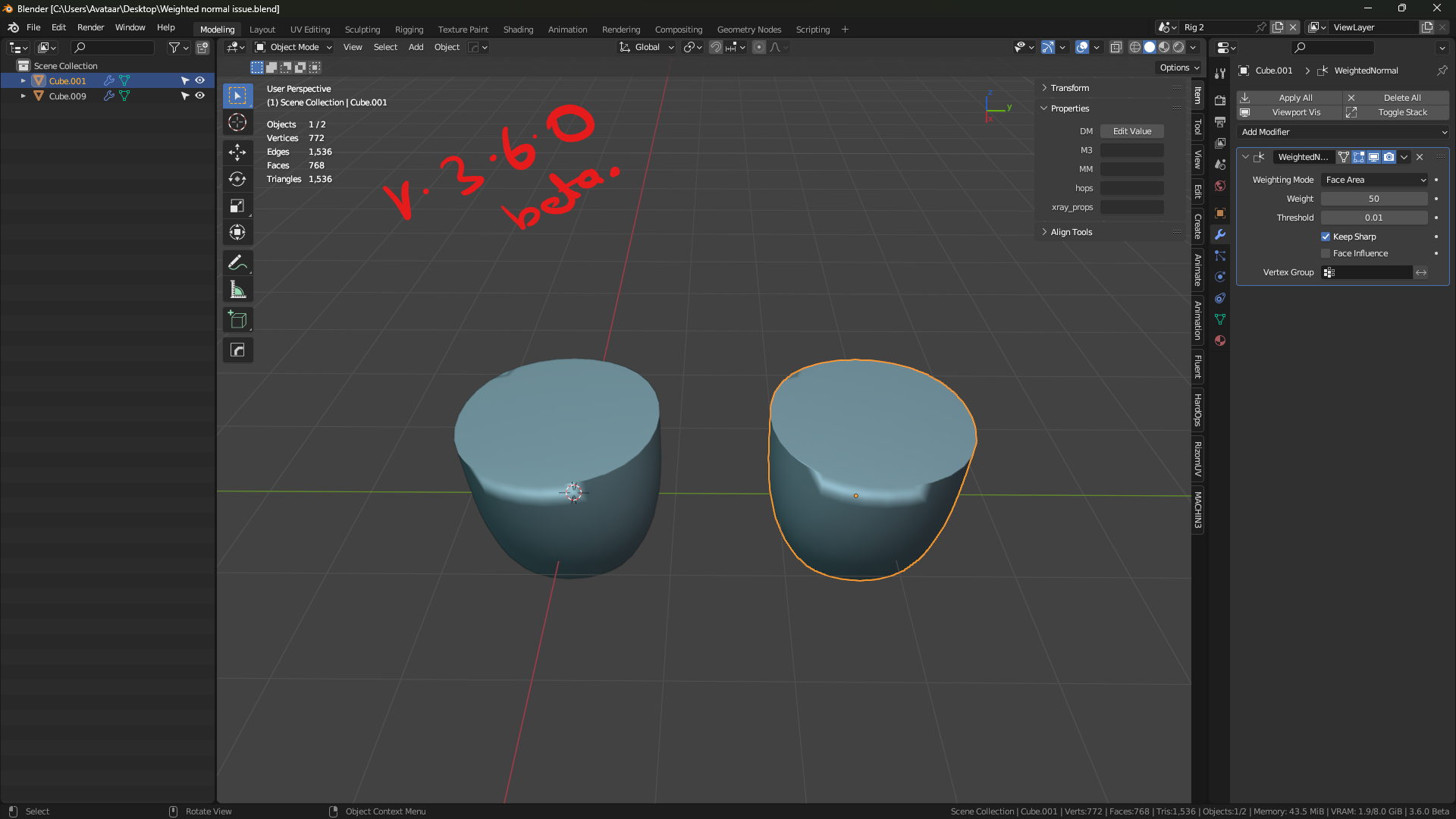Select the Move tool
The image size is (1456, 819).
click(237, 152)
